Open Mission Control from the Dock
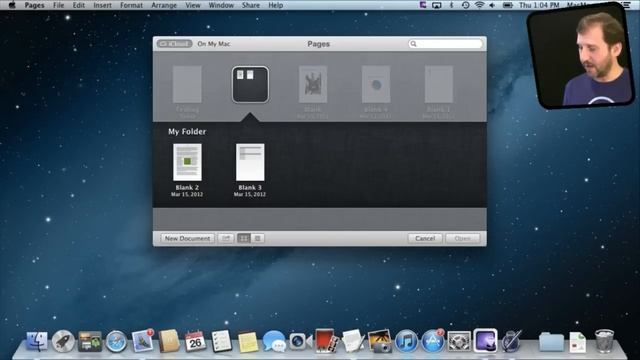Image resolution: width=640 pixels, height=360 pixels. click(x=89, y=341)
